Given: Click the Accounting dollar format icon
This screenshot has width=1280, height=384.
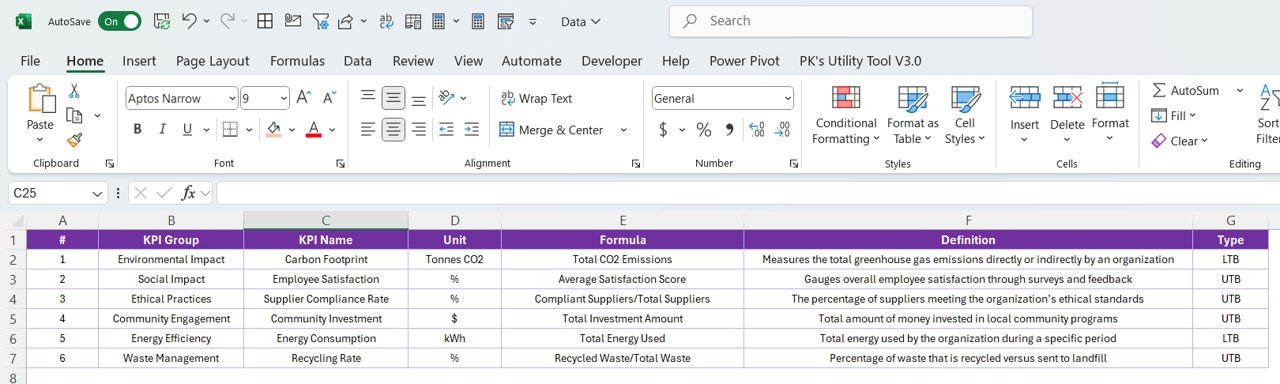Looking at the screenshot, I should pos(663,130).
